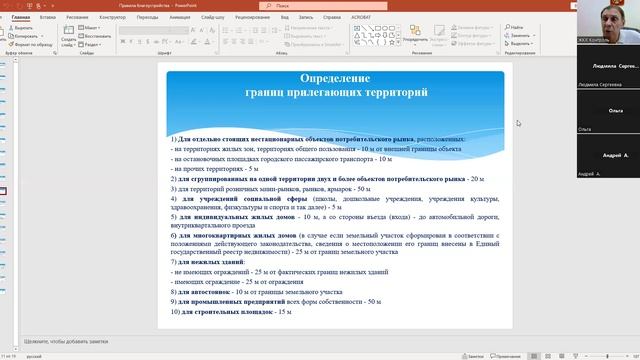
Task: Create a new slide with Создать слайд icon
Action: [x=69, y=30]
